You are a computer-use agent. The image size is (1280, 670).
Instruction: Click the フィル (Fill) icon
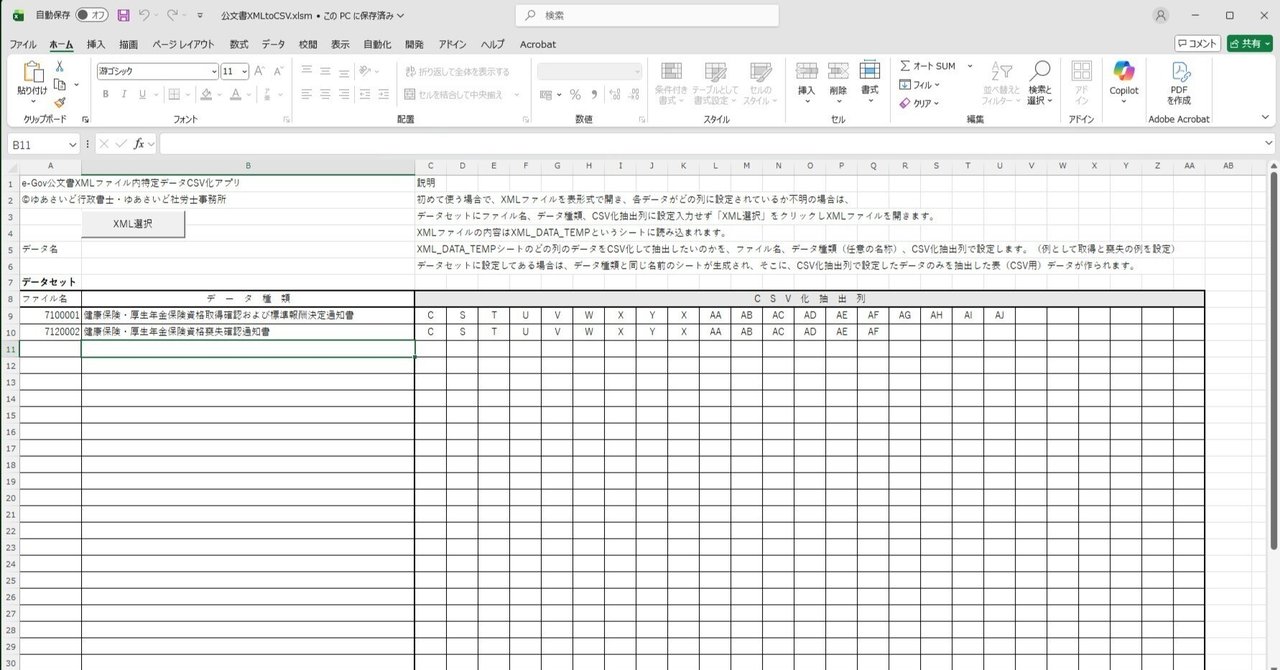(905, 85)
